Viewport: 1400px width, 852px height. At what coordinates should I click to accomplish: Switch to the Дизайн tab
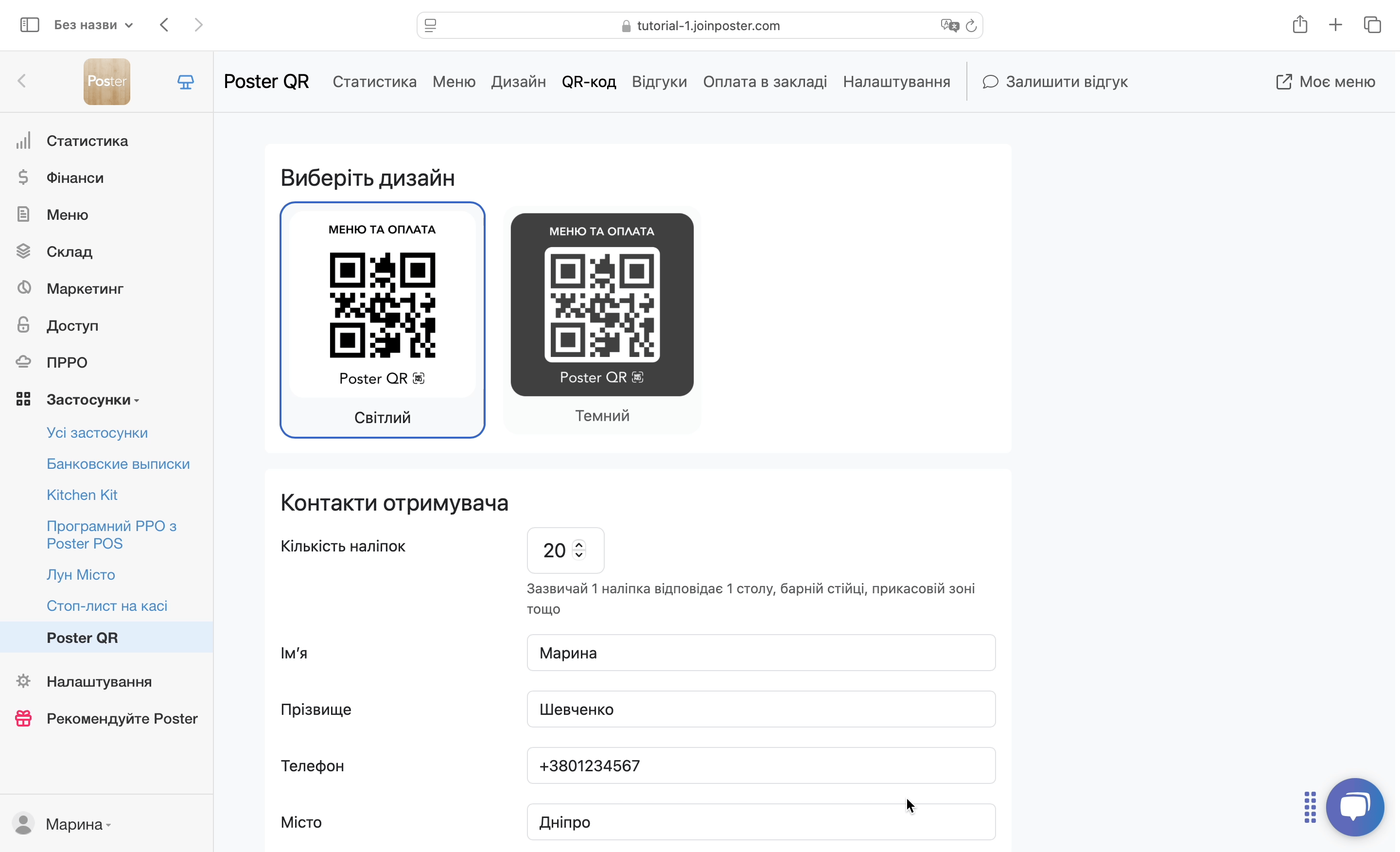tap(518, 82)
